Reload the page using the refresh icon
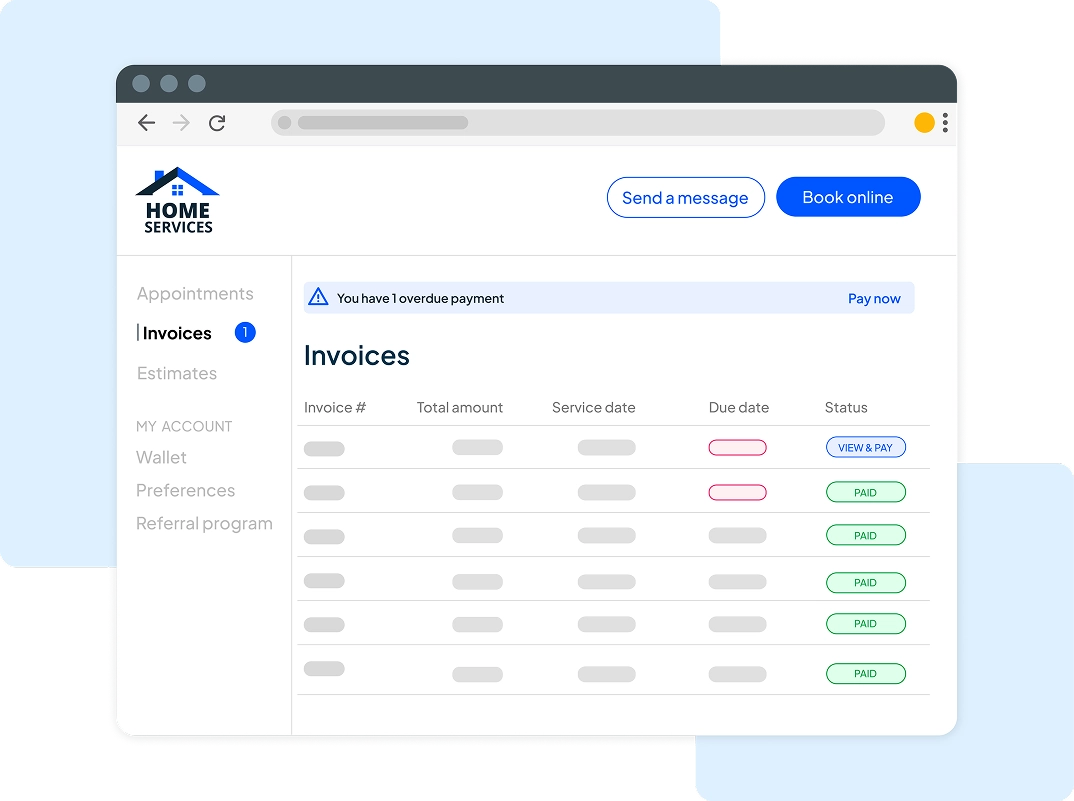The height and width of the screenshot is (801, 1074). [x=217, y=122]
